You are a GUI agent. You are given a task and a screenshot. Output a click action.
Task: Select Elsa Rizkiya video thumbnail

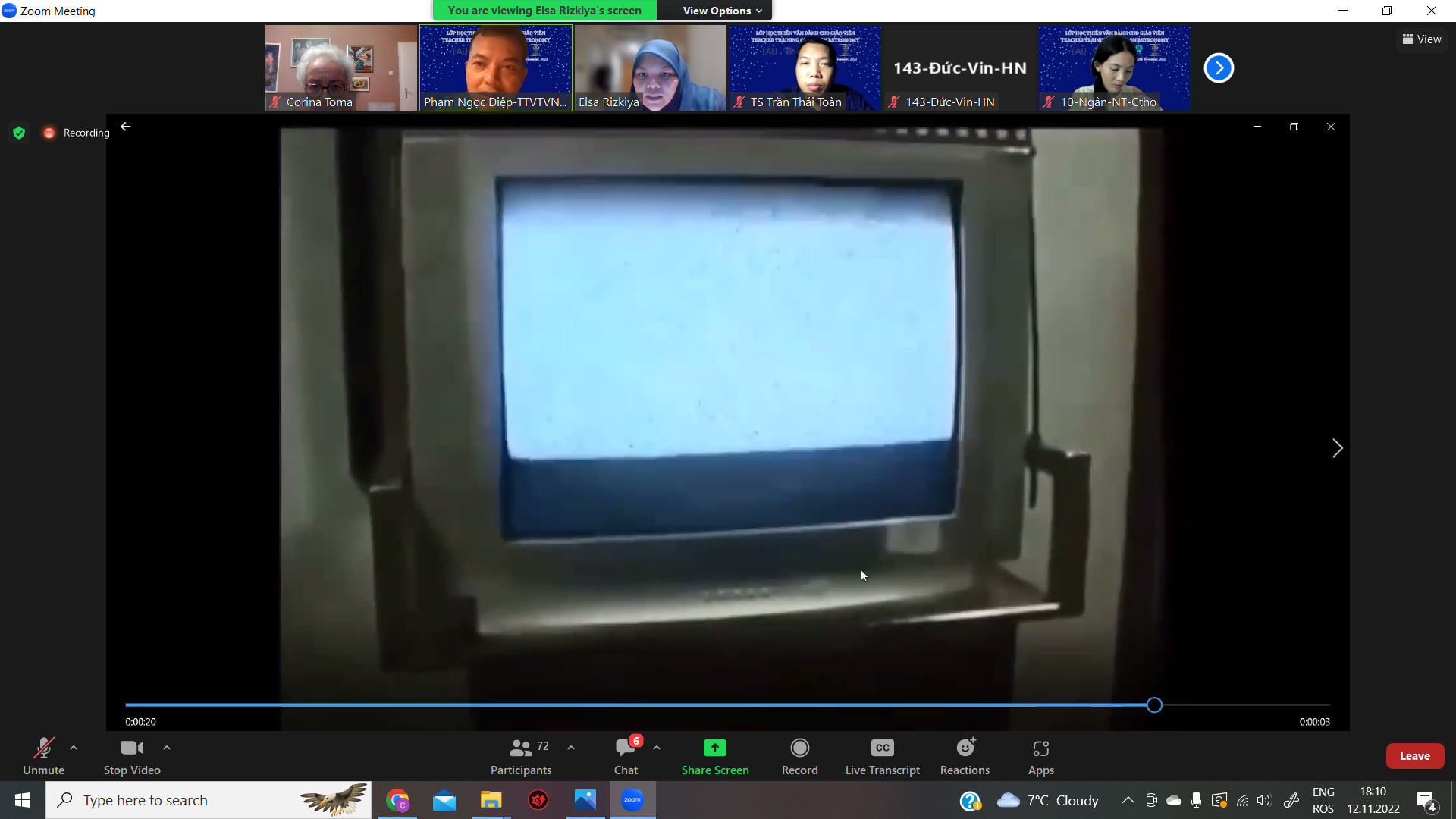(651, 68)
